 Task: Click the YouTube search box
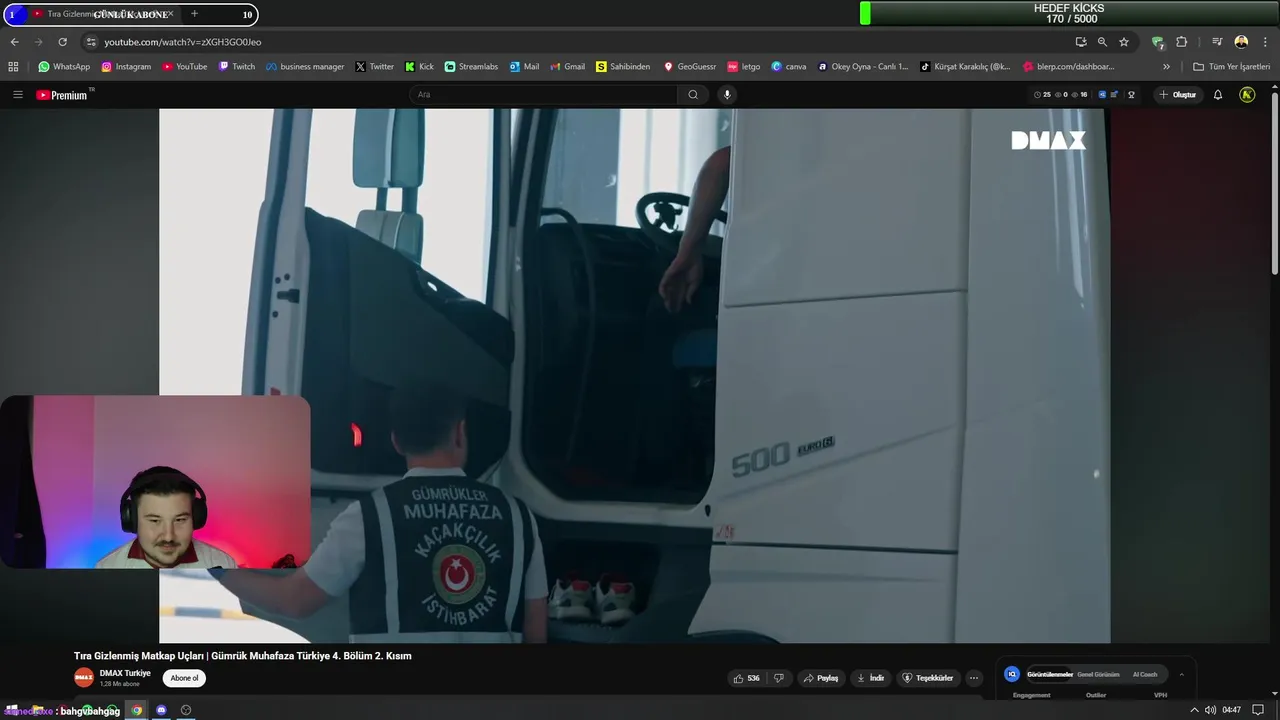543,95
